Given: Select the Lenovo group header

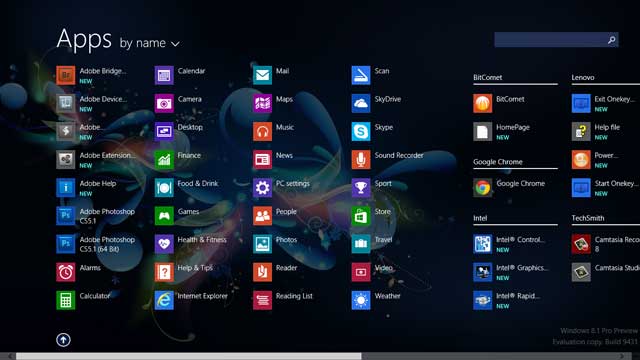Looking at the screenshot, I should (583, 77).
